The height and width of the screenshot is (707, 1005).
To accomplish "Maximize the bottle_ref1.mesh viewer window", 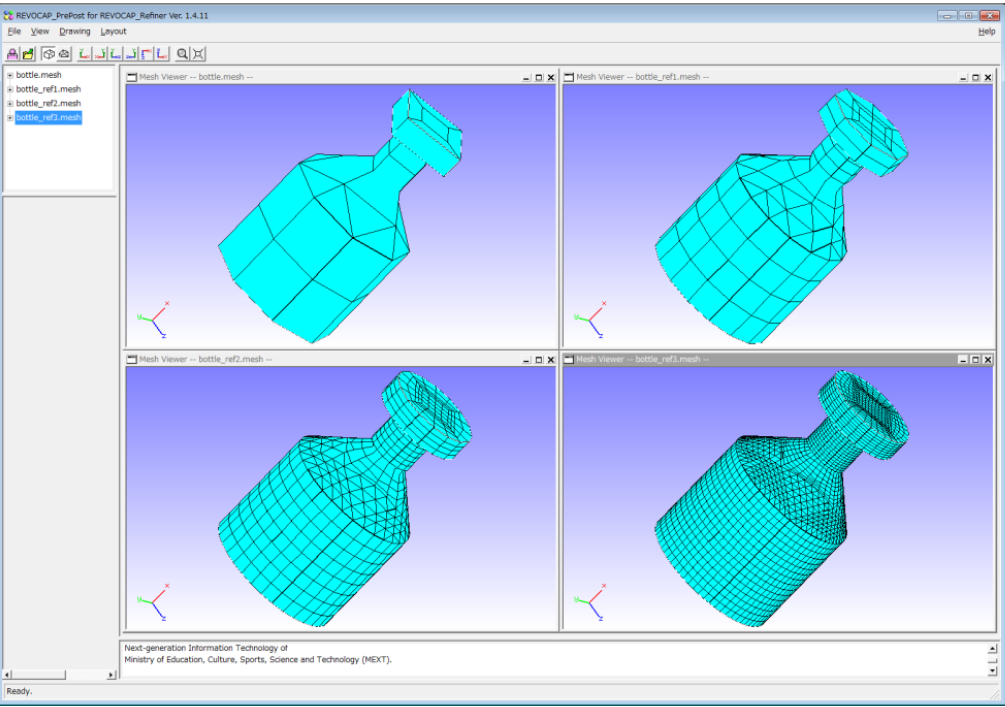I will pyautogui.click(x=975, y=77).
